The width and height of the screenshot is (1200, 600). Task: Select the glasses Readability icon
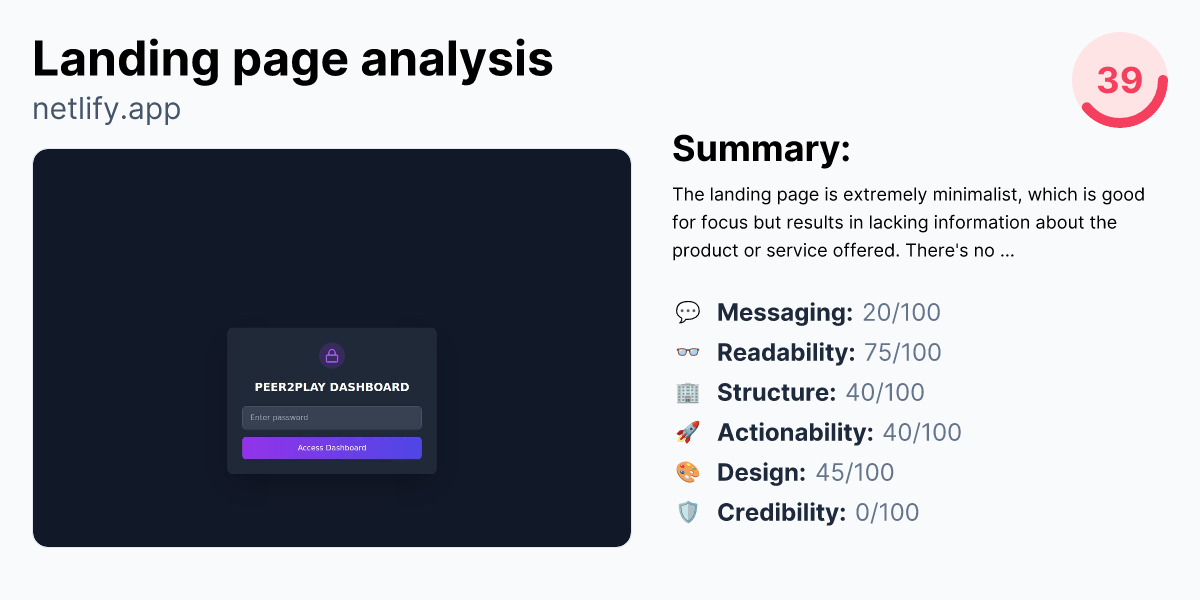click(688, 352)
